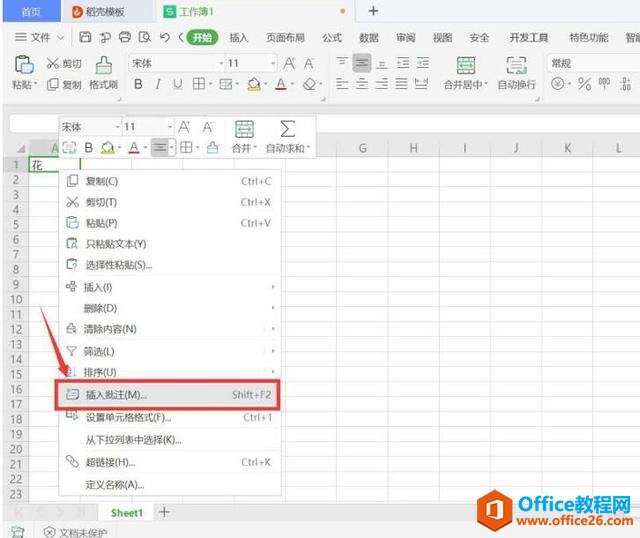The width and height of the screenshot is (640, 538).
Task: Click the Copy (复制) button in ribbon
Action: [64, 84]
